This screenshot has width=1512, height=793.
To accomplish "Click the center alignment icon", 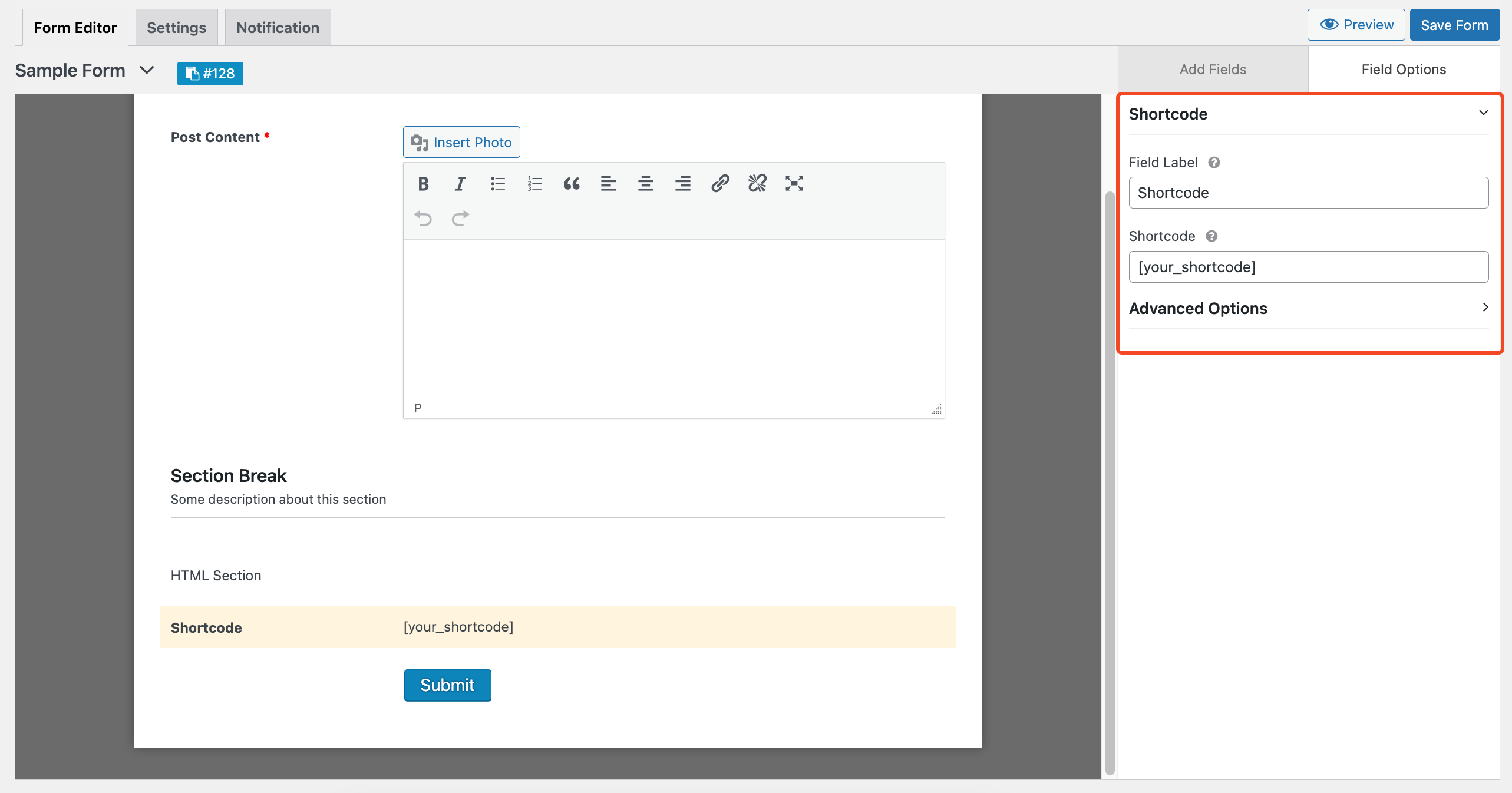I will (x=644, y=183).
